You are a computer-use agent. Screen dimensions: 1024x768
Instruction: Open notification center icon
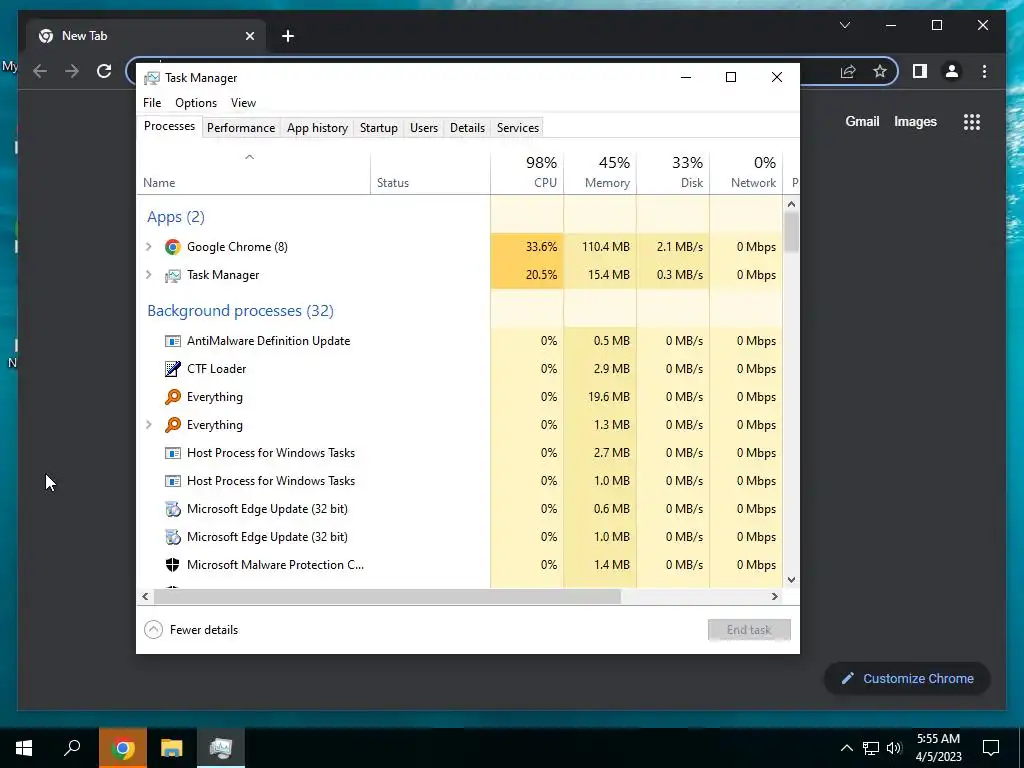[x=991, y=748]
